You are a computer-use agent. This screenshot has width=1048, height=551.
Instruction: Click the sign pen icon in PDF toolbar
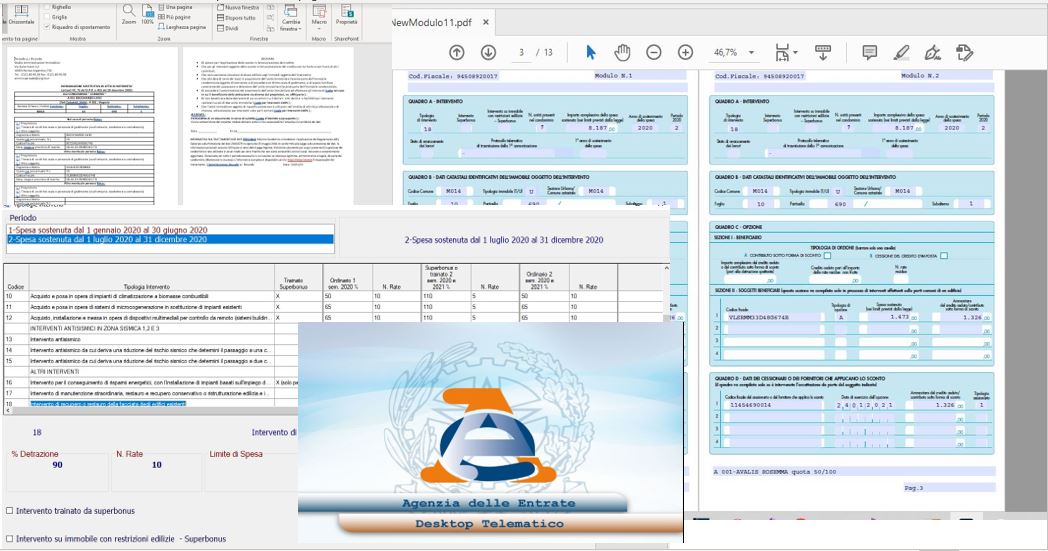[932, 52]
